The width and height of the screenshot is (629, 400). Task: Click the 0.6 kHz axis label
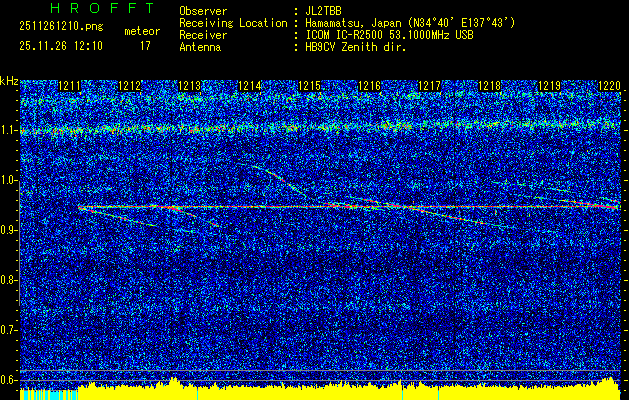tap(9, 379)
